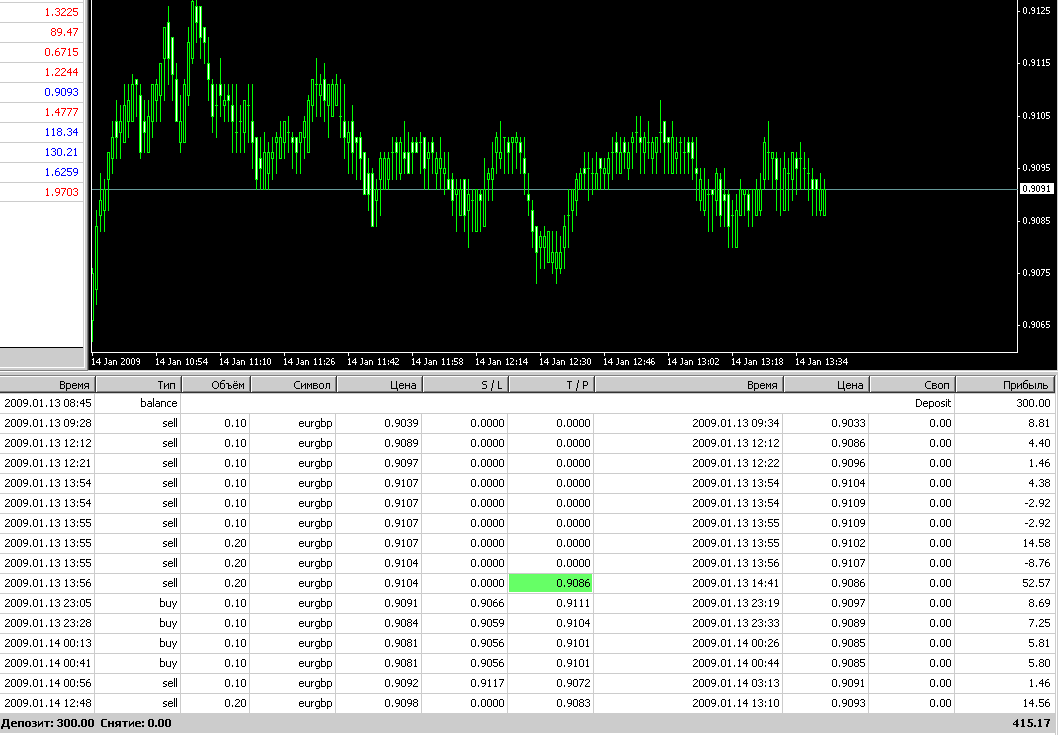The height and width of the screenshot is (735, 1058).
Task: Click the 14 Jan 12:30 label on time axis
Action: (x=565, y=361)
